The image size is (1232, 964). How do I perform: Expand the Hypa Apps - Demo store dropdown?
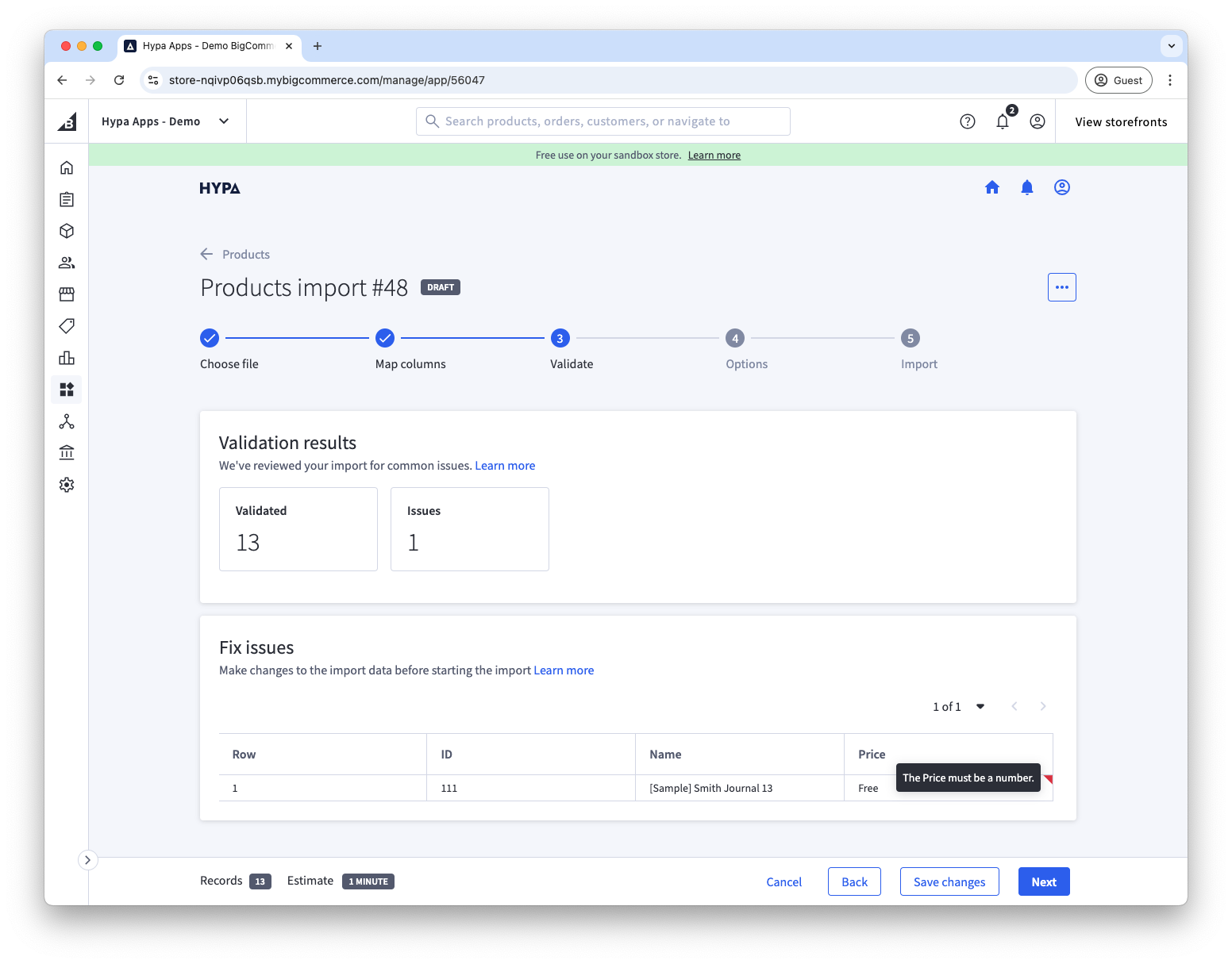(224, 121)
